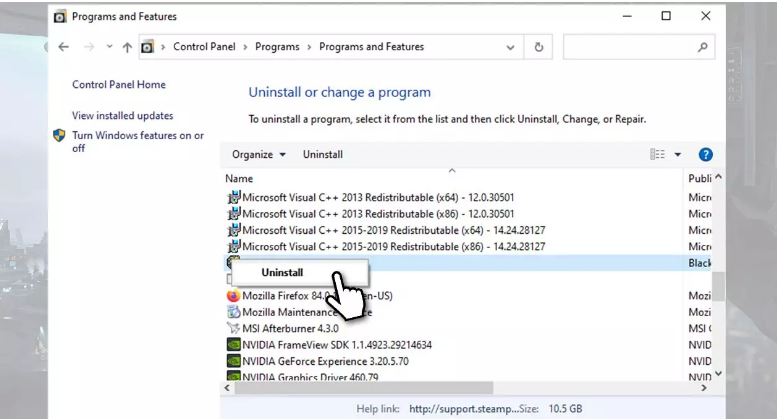The width and height of the screenshot is (777, 419).
Task: Choose Uninstall in the context menu
Action: tap(282, 272)
